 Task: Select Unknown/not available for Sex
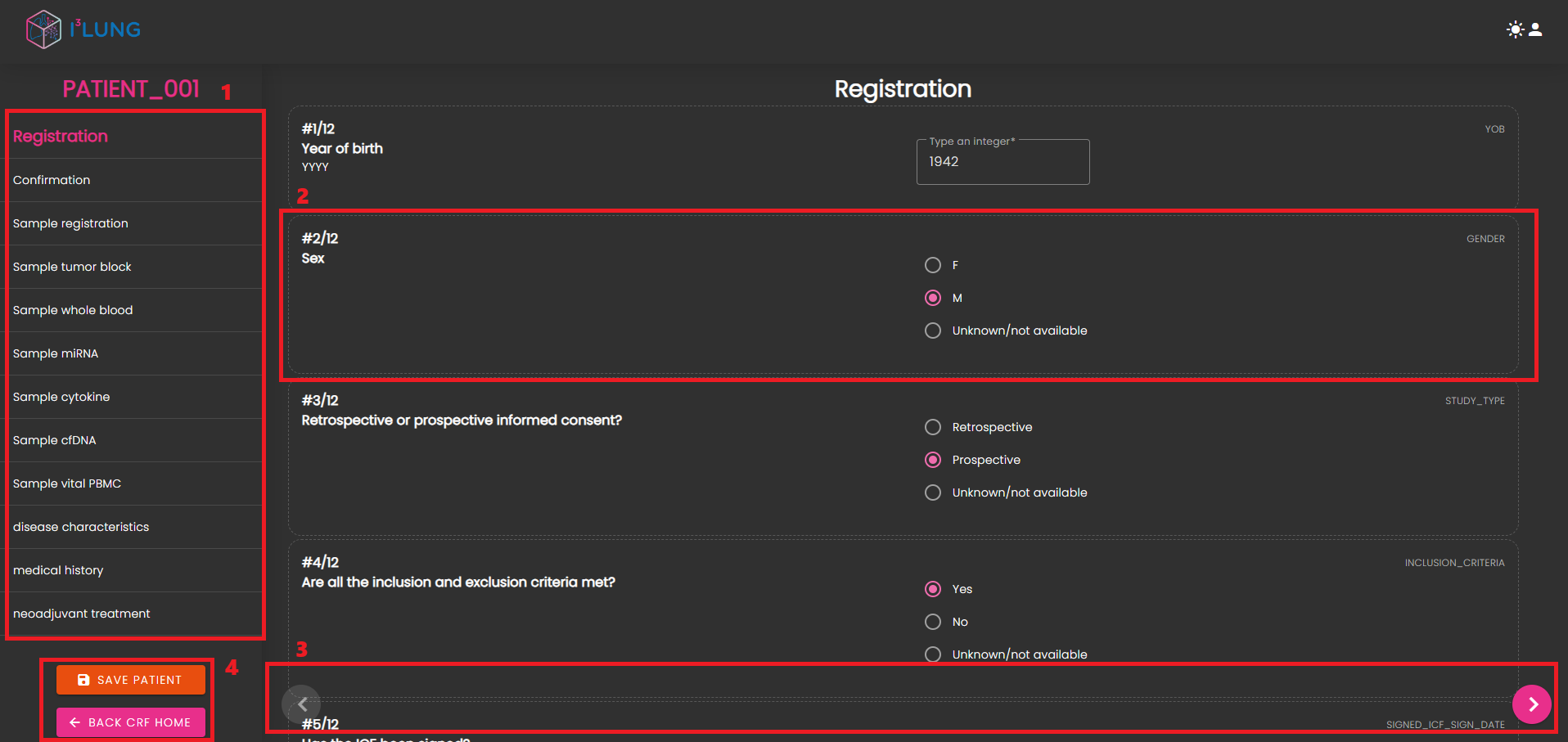932,331
